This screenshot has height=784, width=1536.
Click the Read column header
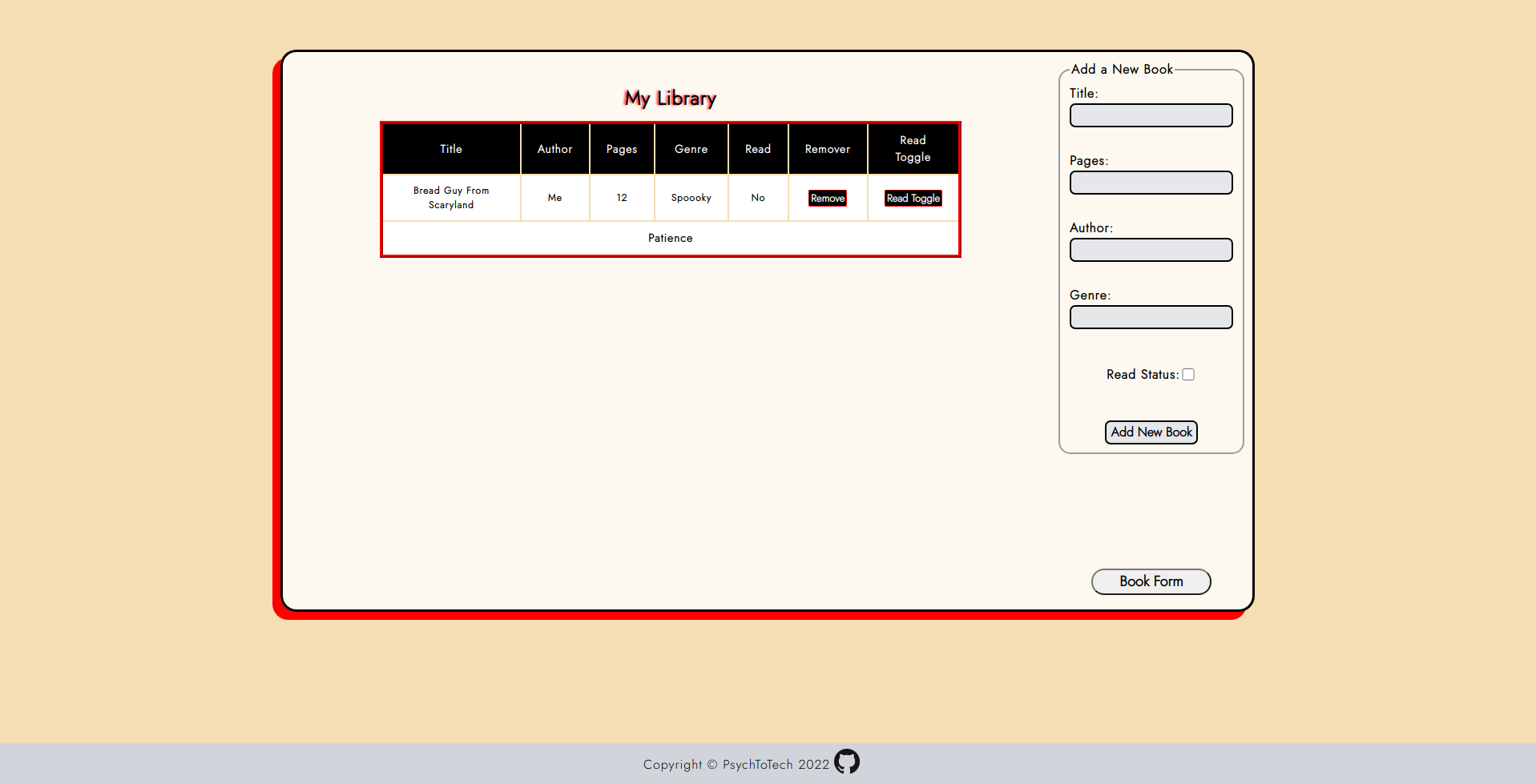coord(757,149)
